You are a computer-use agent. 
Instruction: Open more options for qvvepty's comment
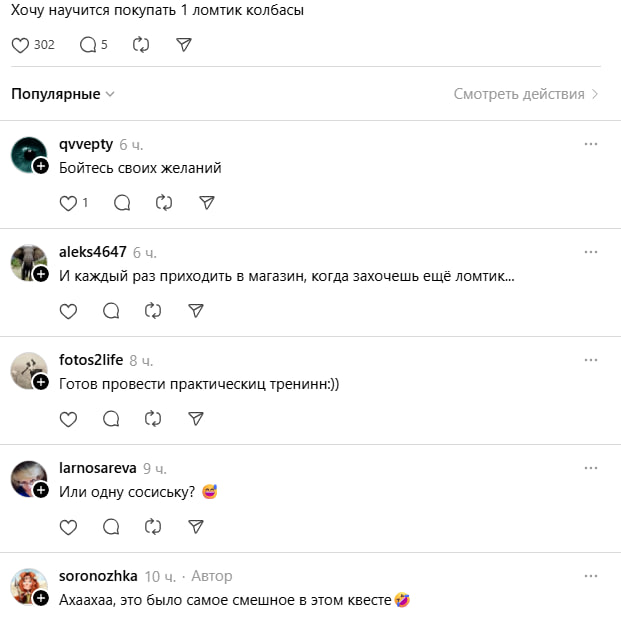click(591, 144)
